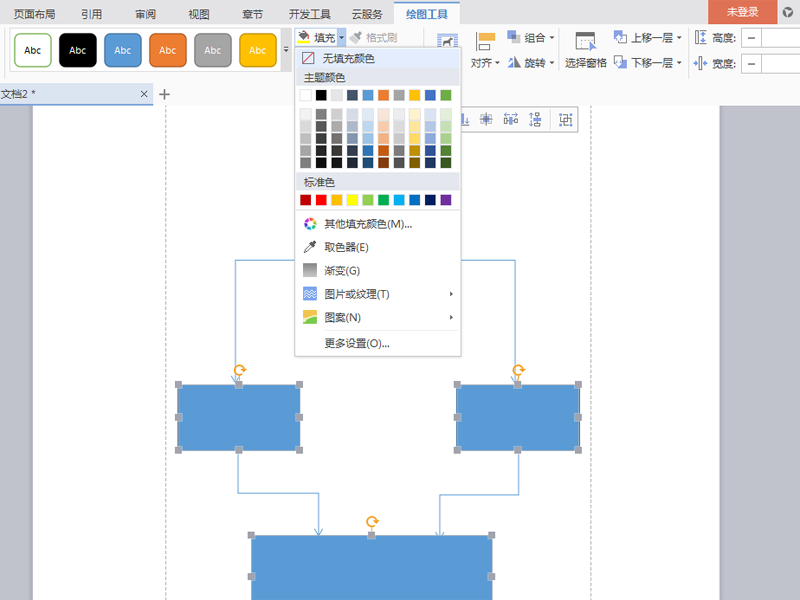
Task: Close the 文档2 document tab
Action: [x=144, y=94]
